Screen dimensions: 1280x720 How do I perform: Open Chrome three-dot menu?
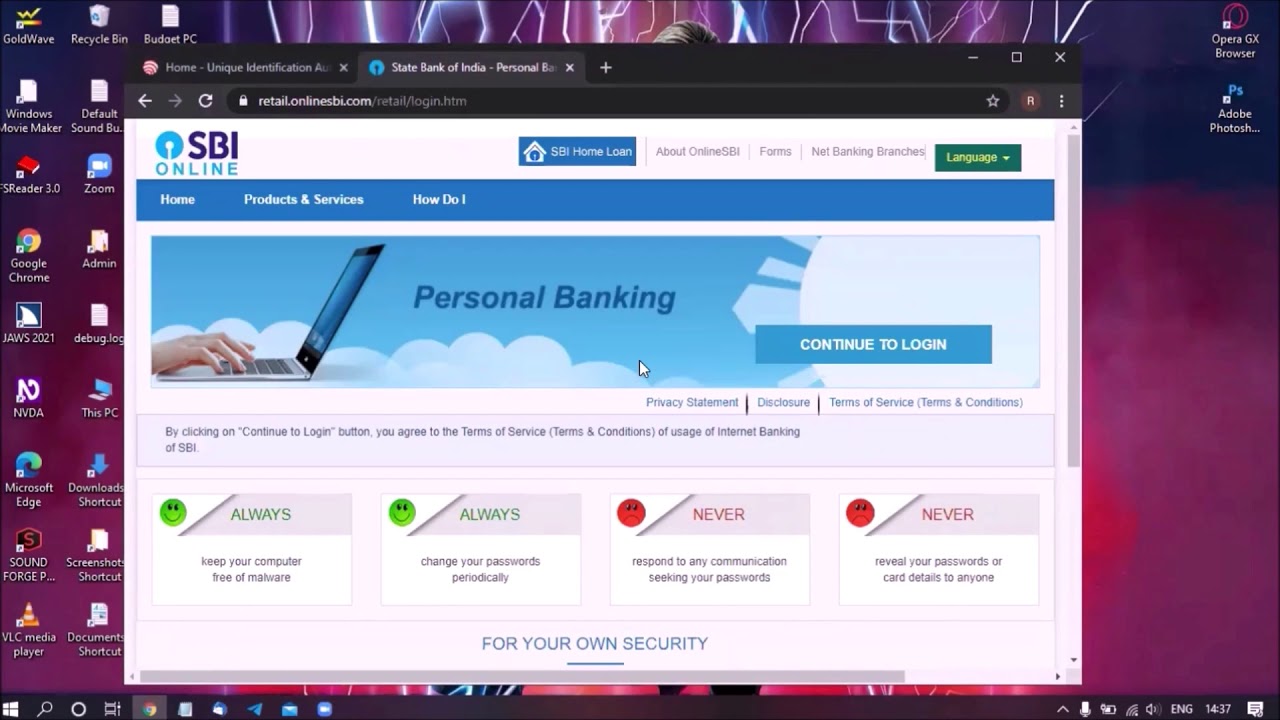[1061, 101]
